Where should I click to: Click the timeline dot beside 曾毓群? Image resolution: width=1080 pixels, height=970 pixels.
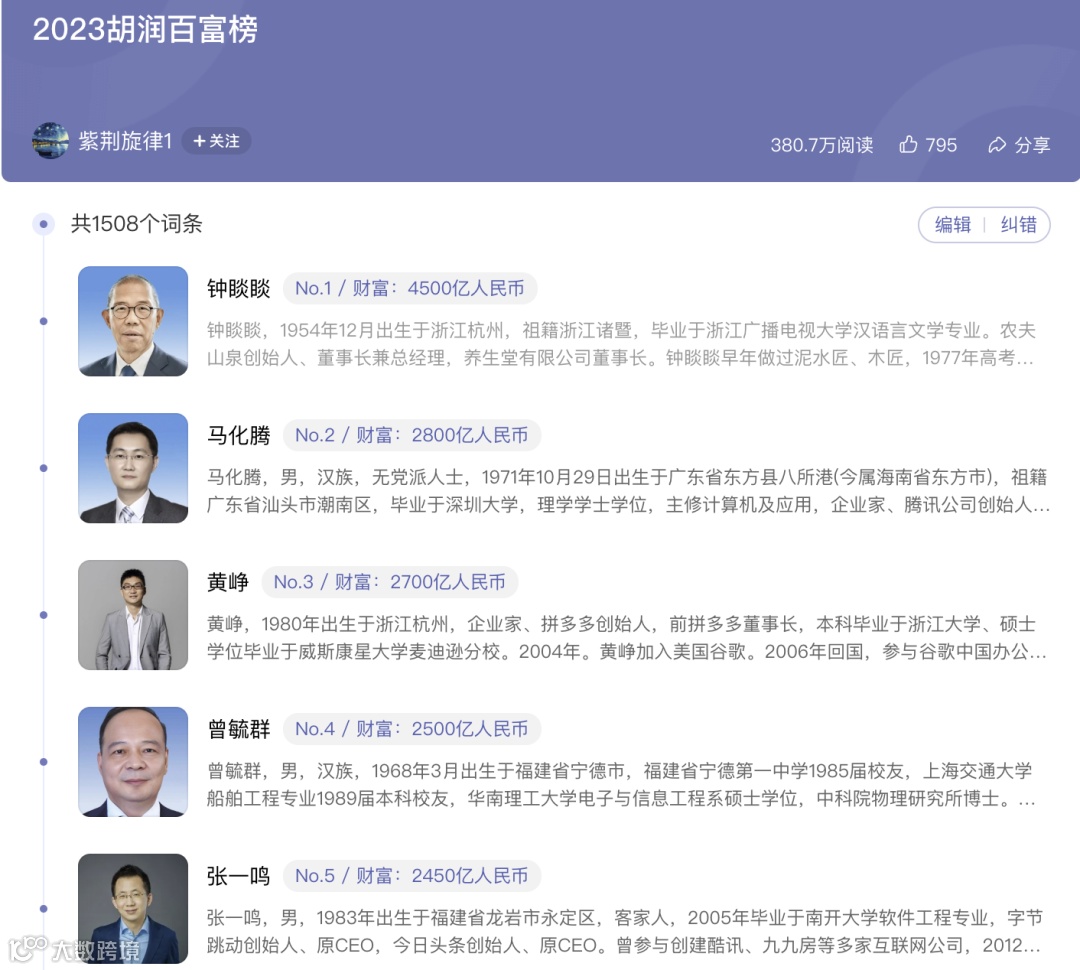coord(43,761)
